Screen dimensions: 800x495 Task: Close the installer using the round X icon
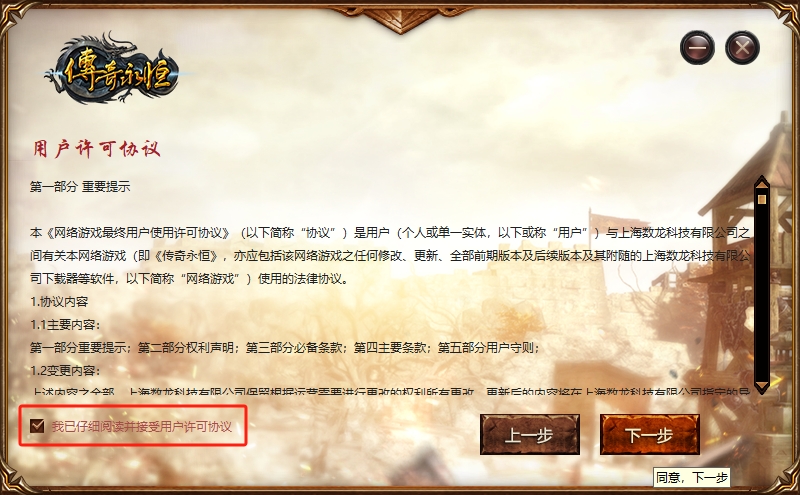[x=742, y=48]
